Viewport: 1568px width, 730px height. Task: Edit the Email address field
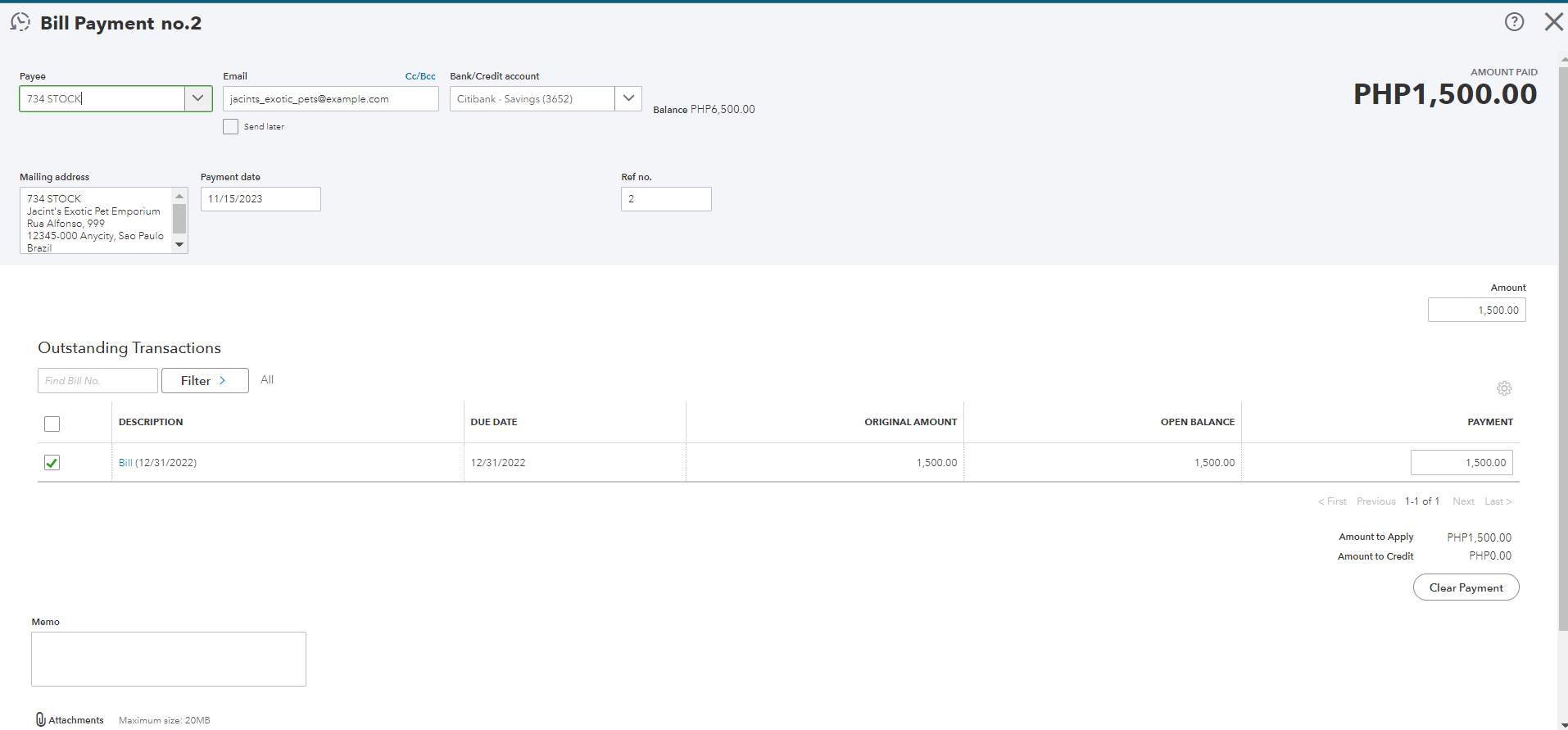pos(331,98)
